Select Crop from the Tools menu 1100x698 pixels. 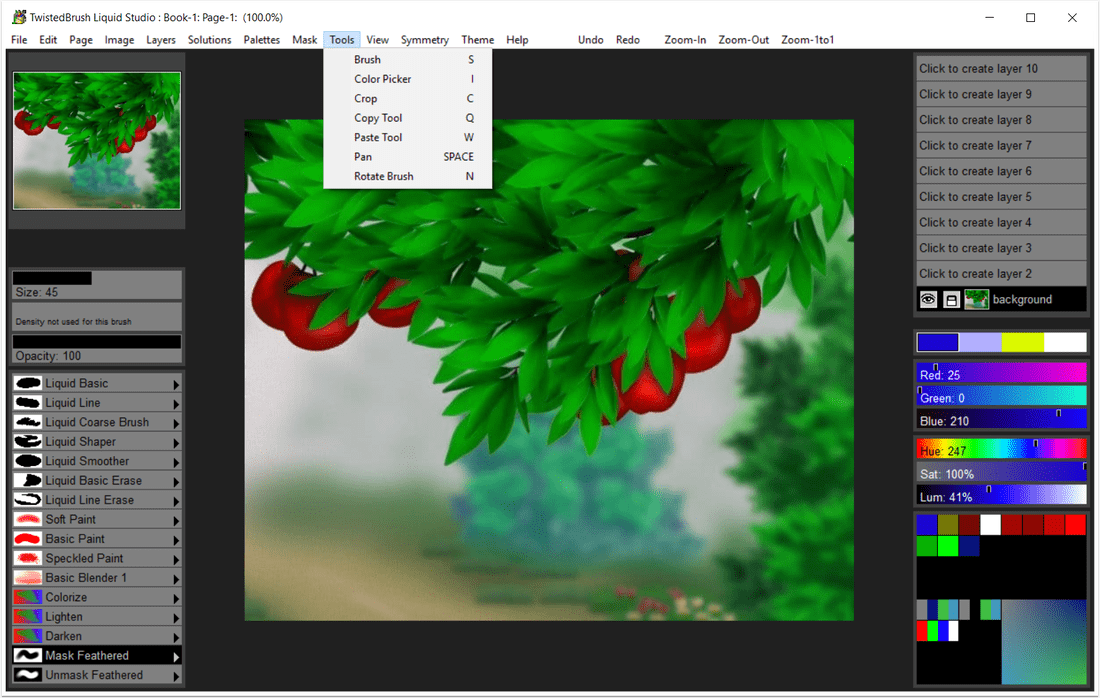408,99
